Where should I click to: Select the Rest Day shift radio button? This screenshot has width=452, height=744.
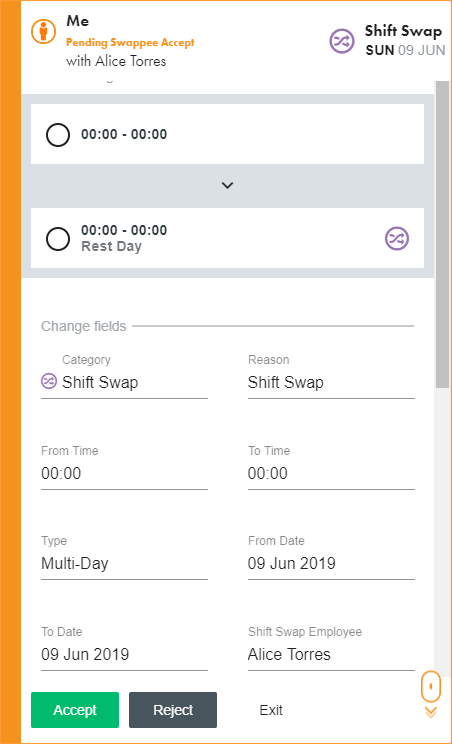pyautogui.click(x=58, y=239)
